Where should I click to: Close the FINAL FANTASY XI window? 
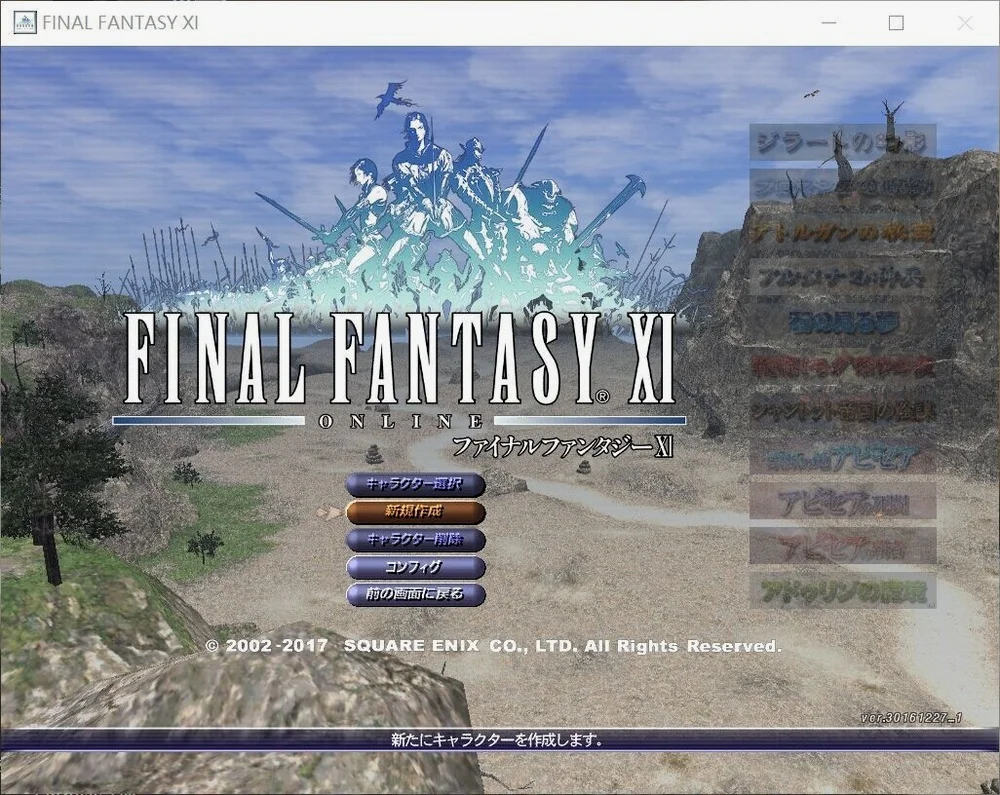(965, 23)
